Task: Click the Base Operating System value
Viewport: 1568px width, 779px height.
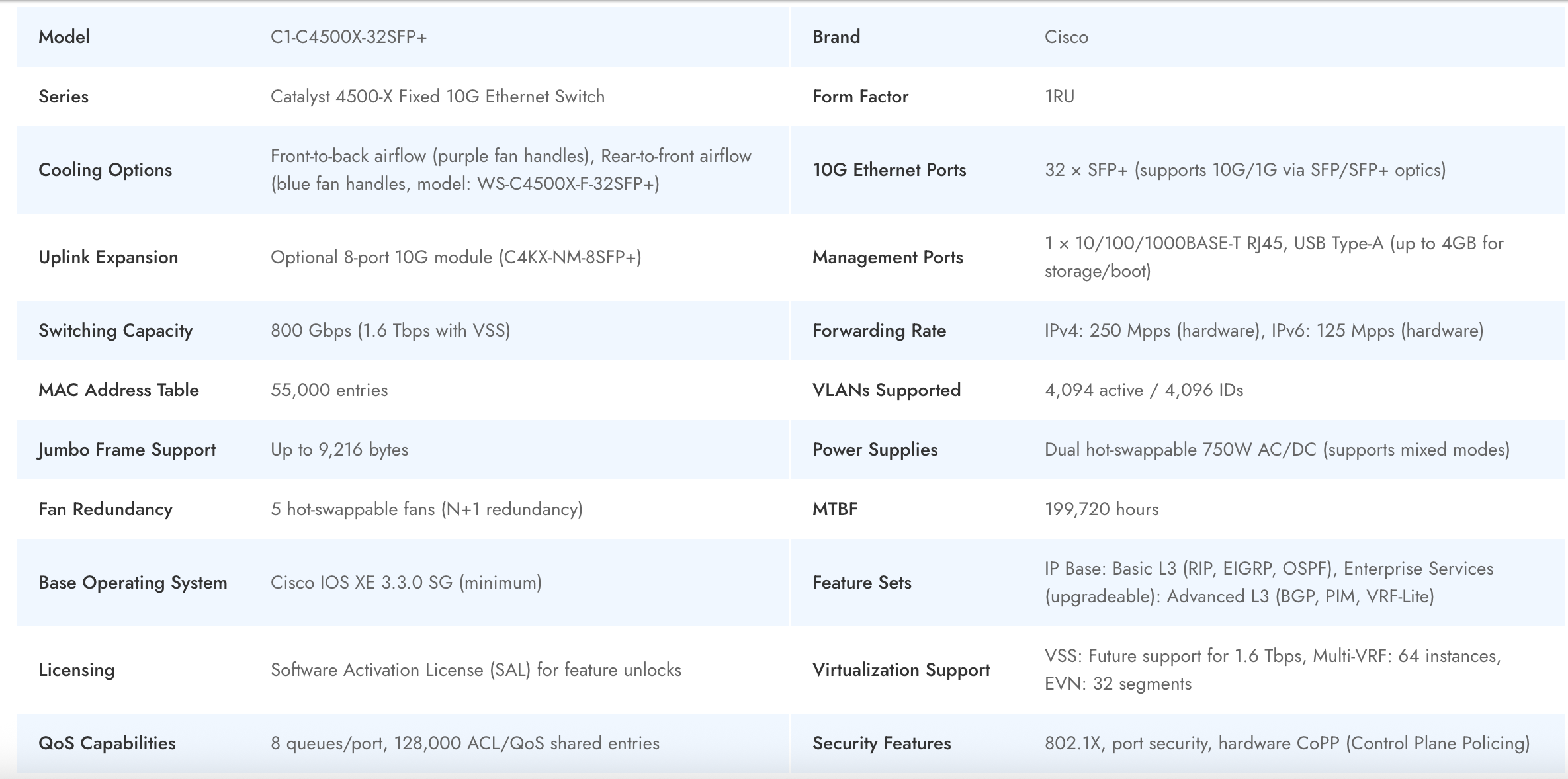Action: [x=406, y=583]
